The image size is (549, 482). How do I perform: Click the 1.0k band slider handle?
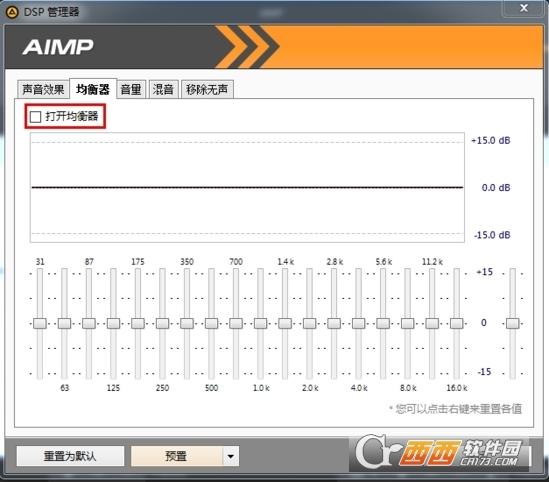pos(260,323)
